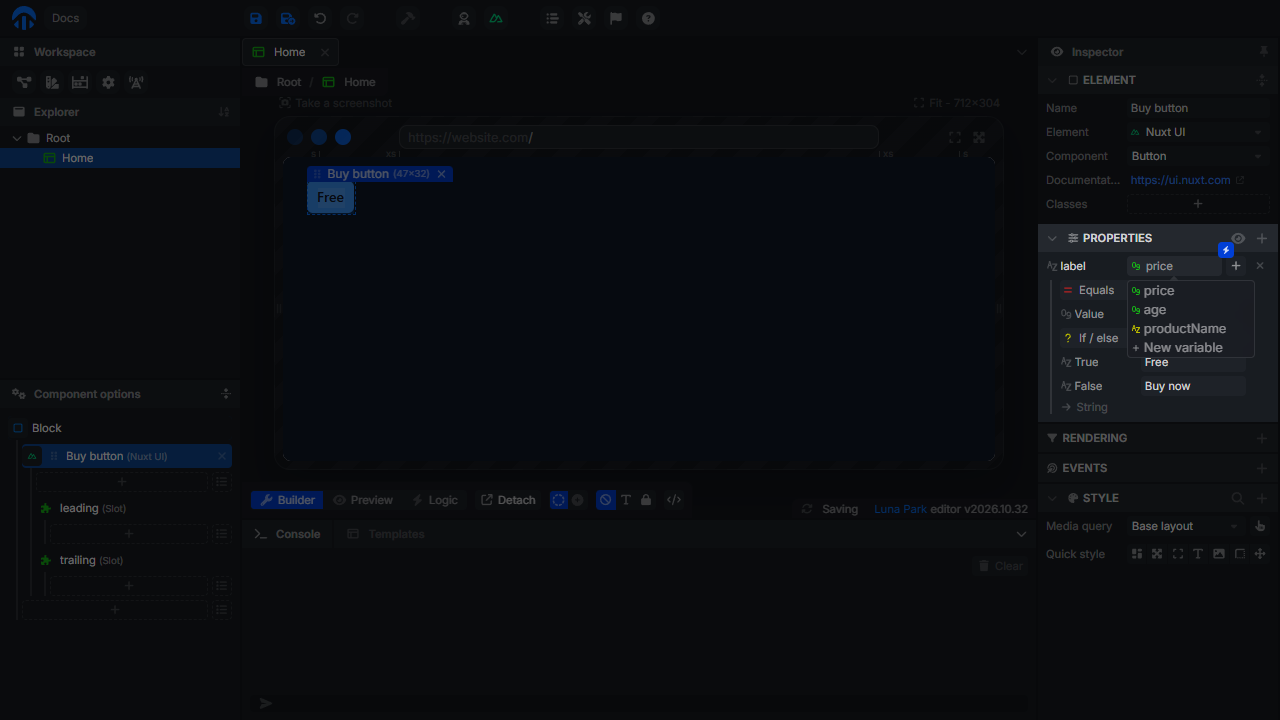1280x720 pixels.
Task: Click the workspace antenna broadcast icon
Action: coord(136,82)
